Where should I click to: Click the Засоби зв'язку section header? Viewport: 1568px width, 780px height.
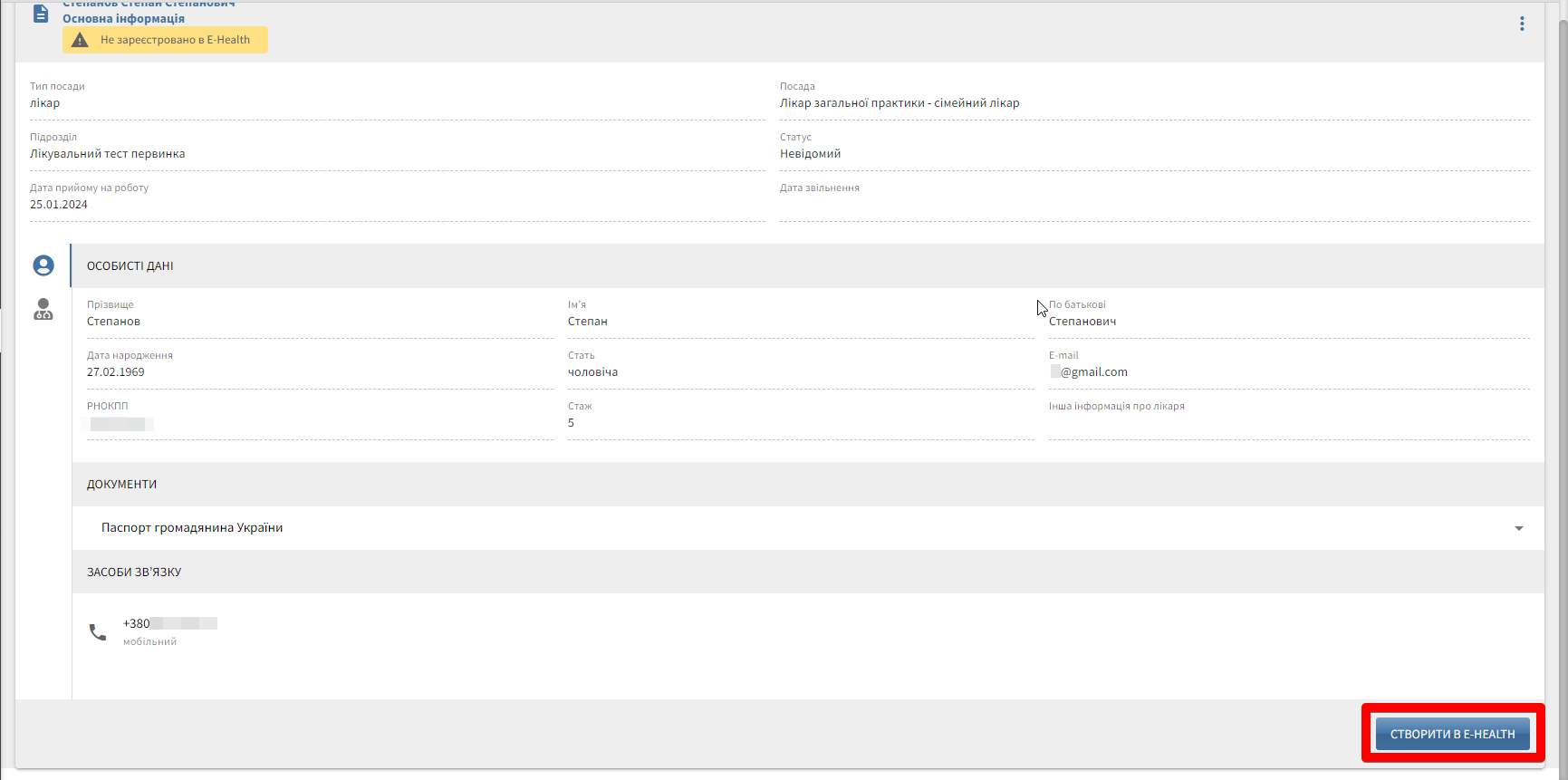[134, 573]
